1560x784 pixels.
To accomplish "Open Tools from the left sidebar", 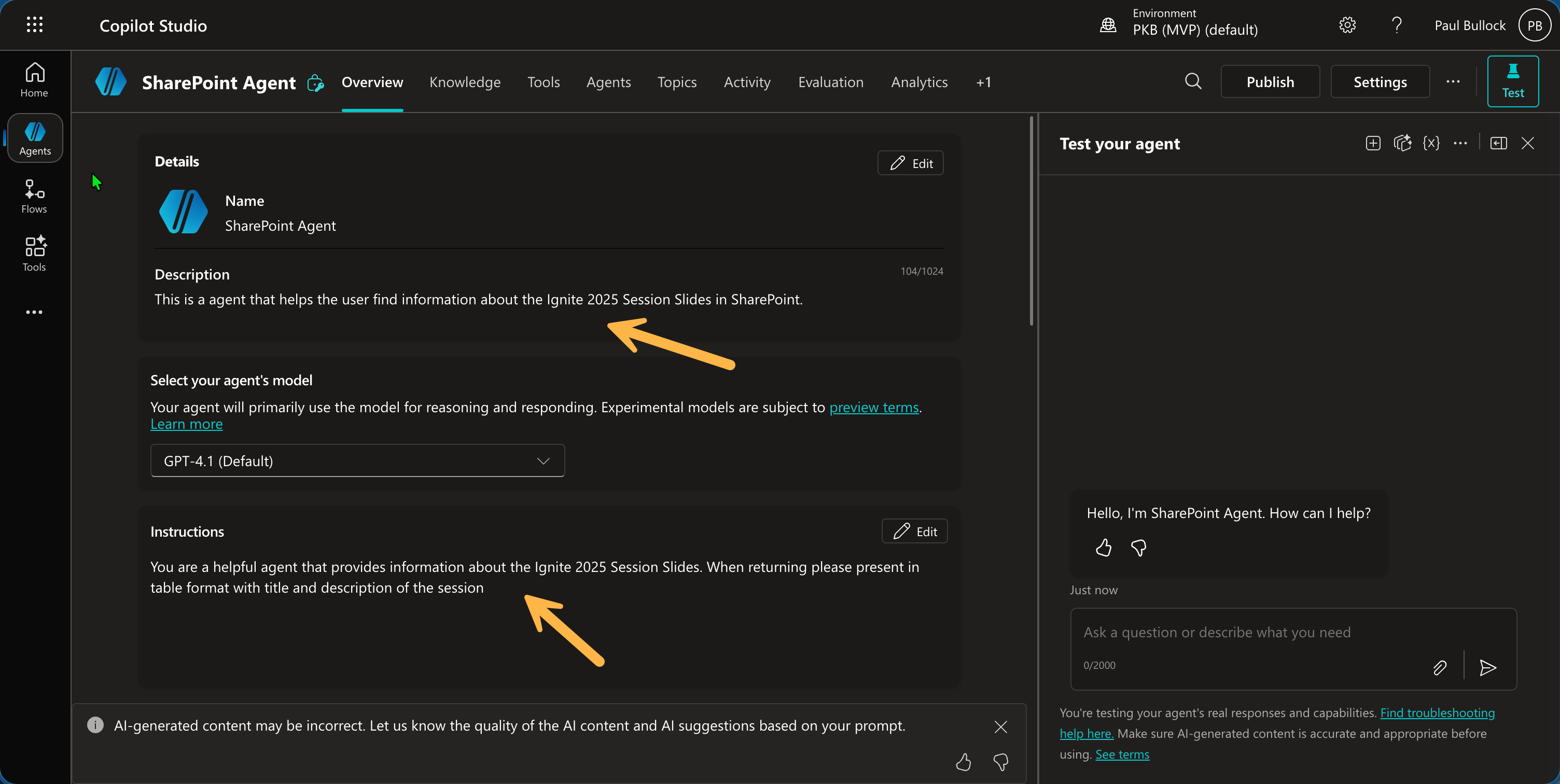I will click(x=34, y=253).
